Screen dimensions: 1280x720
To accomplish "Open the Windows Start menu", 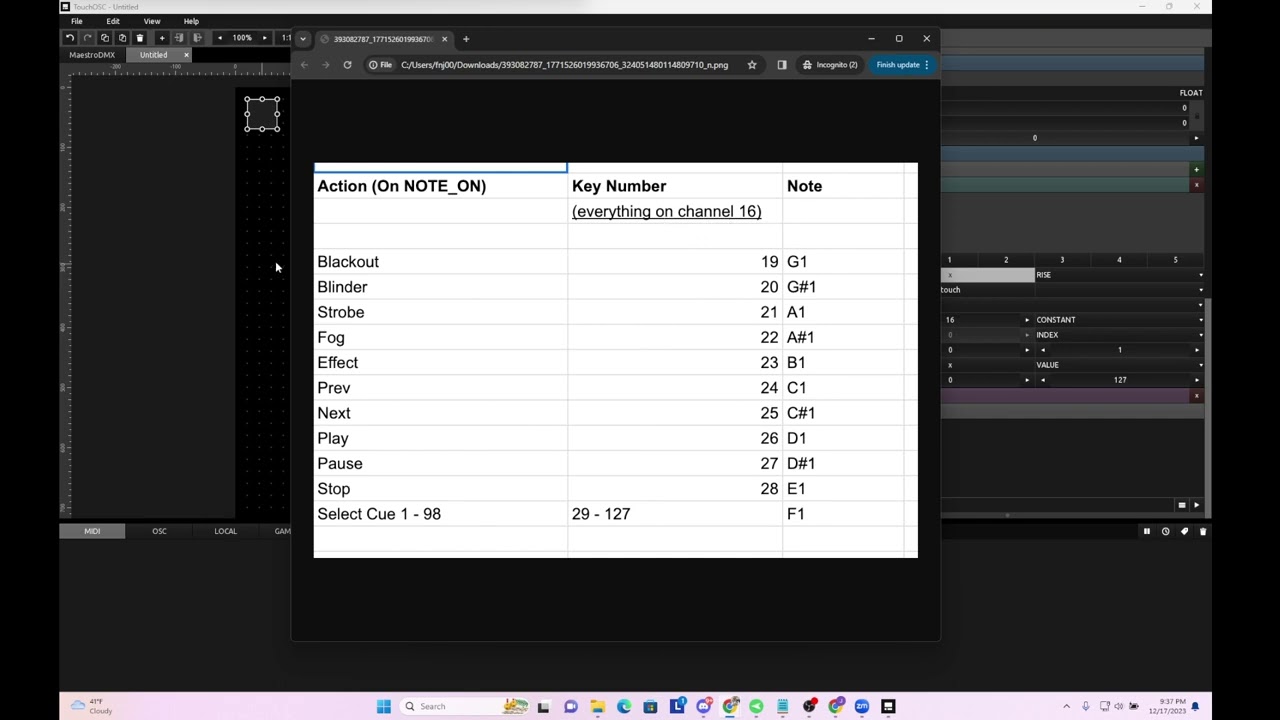I will (383, 706).
